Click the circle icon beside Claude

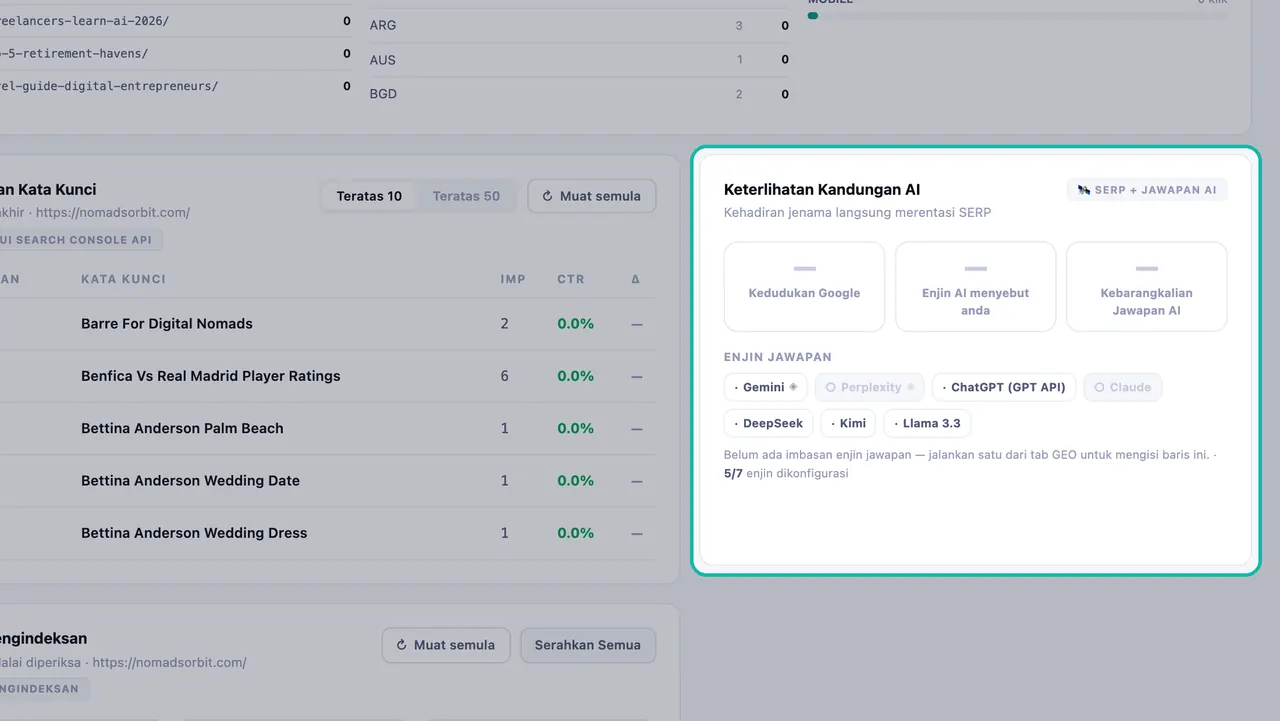1099,387
